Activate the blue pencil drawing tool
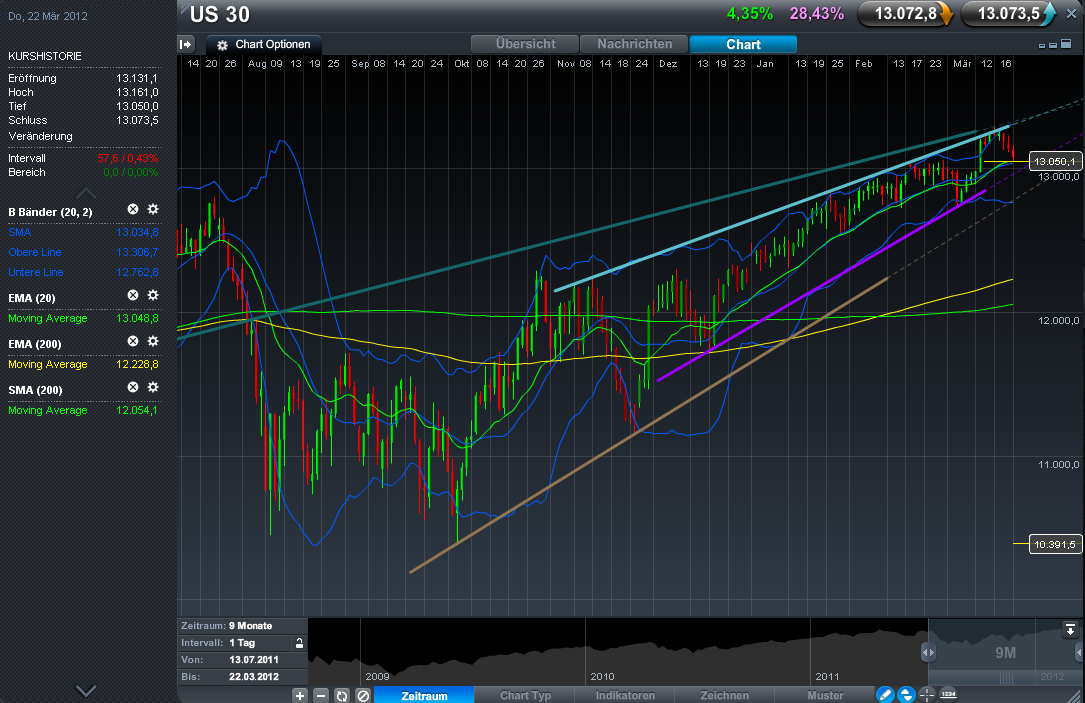Image resolution: width=1085 pixels, height=703 pixels. click(885, 695)
